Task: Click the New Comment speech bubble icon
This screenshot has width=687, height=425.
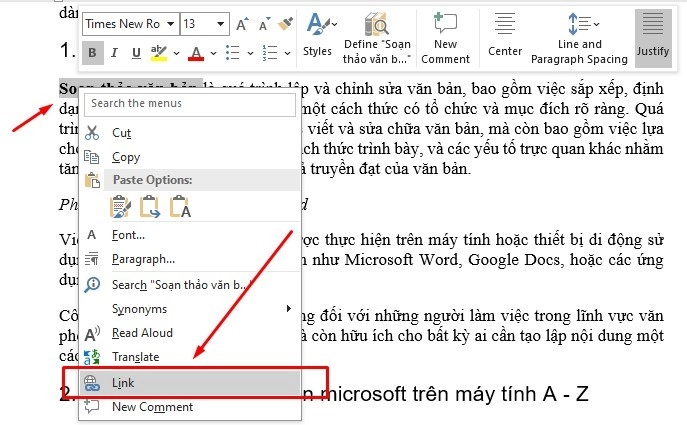Action: (x=445, y=23)
